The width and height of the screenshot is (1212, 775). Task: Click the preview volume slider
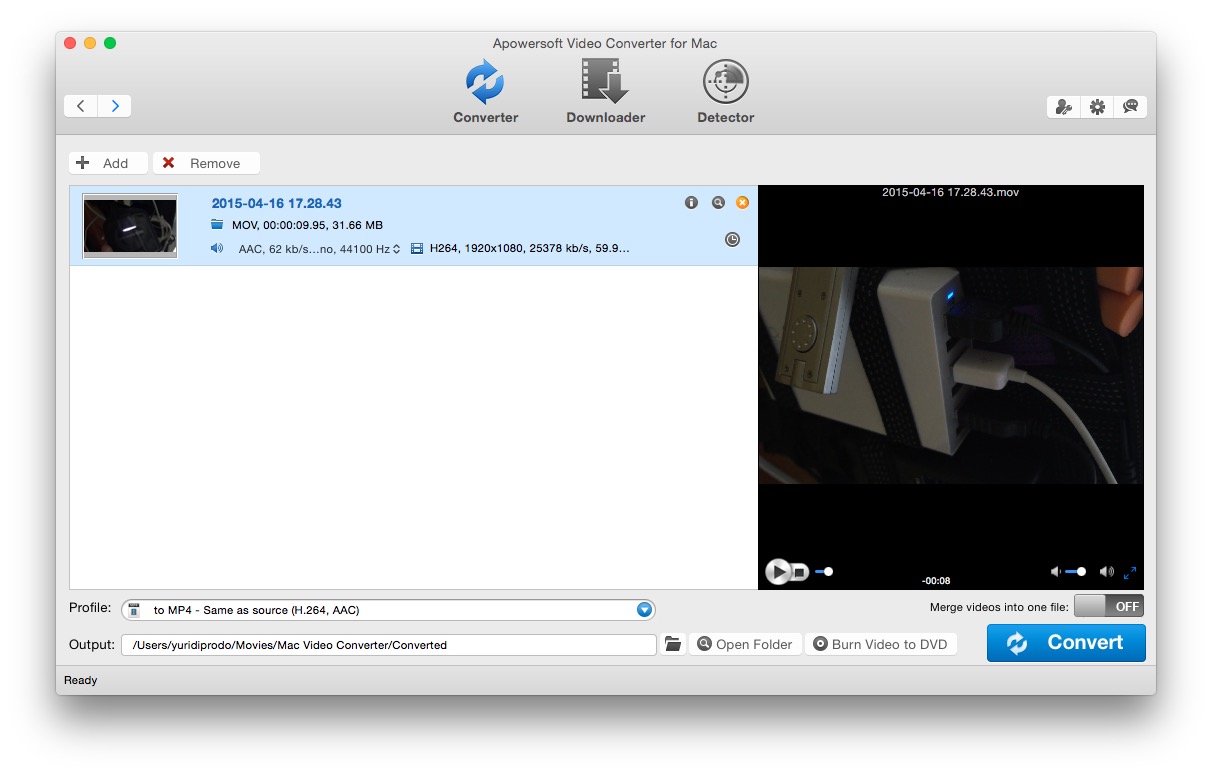click(x=1074, y=572)
